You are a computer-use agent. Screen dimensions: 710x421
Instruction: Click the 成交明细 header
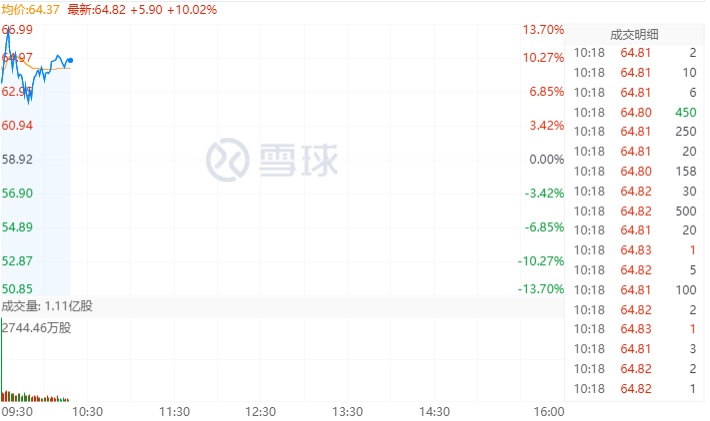634,34
